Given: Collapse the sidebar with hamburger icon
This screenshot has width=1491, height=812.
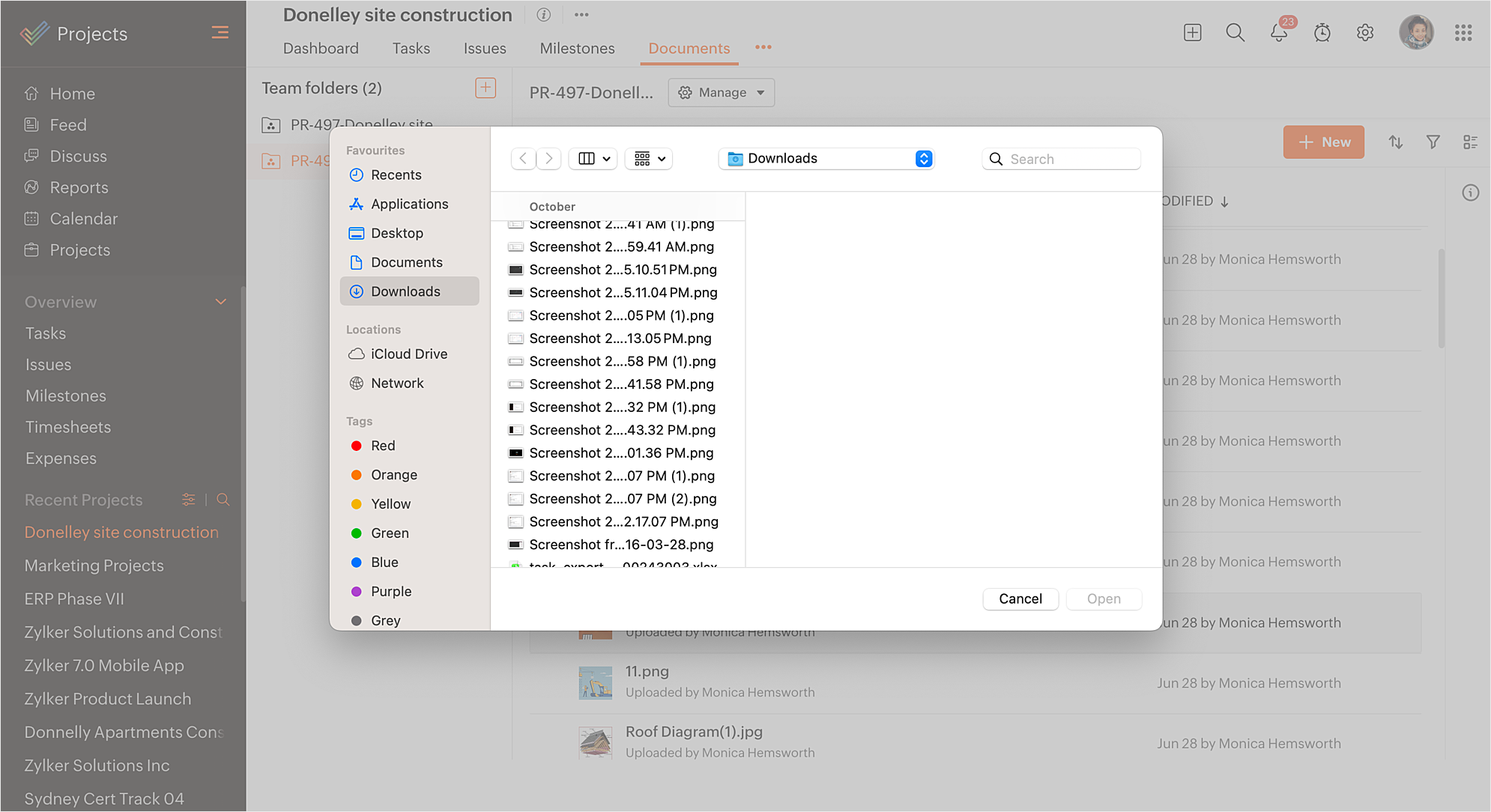Looking at the screenshot, I should point(220,33).
